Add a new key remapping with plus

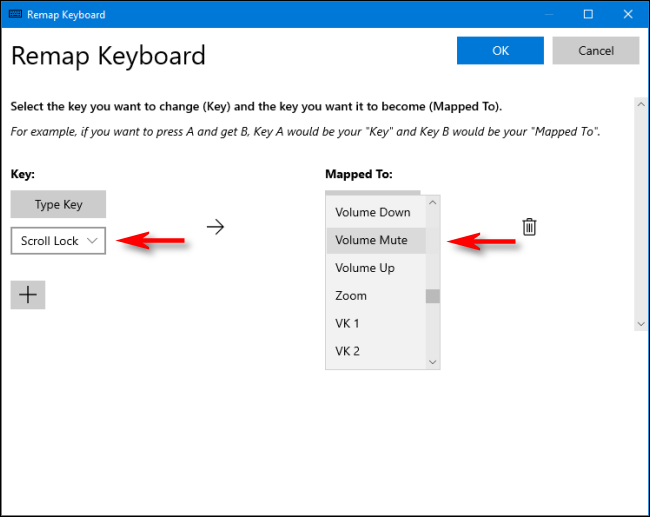[28, 294]
